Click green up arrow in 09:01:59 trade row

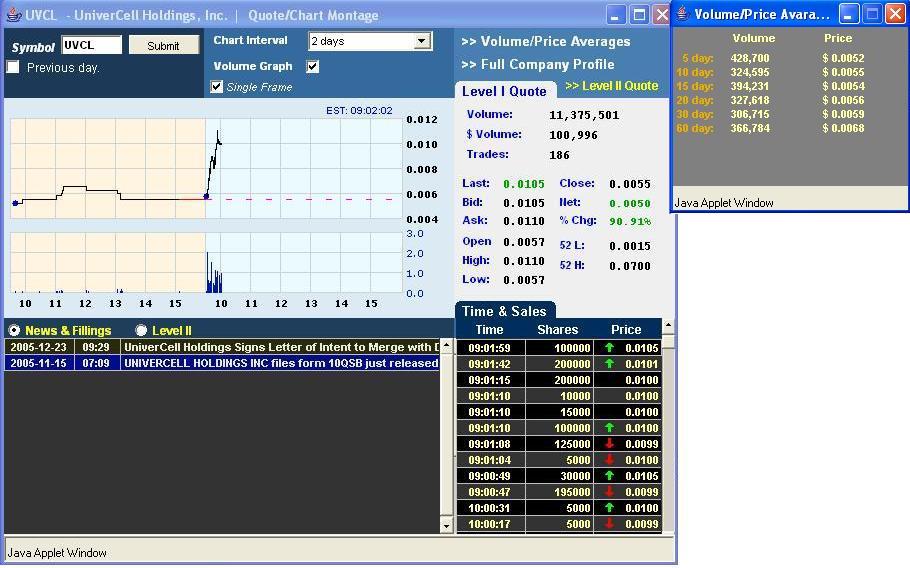pos(609,348)
